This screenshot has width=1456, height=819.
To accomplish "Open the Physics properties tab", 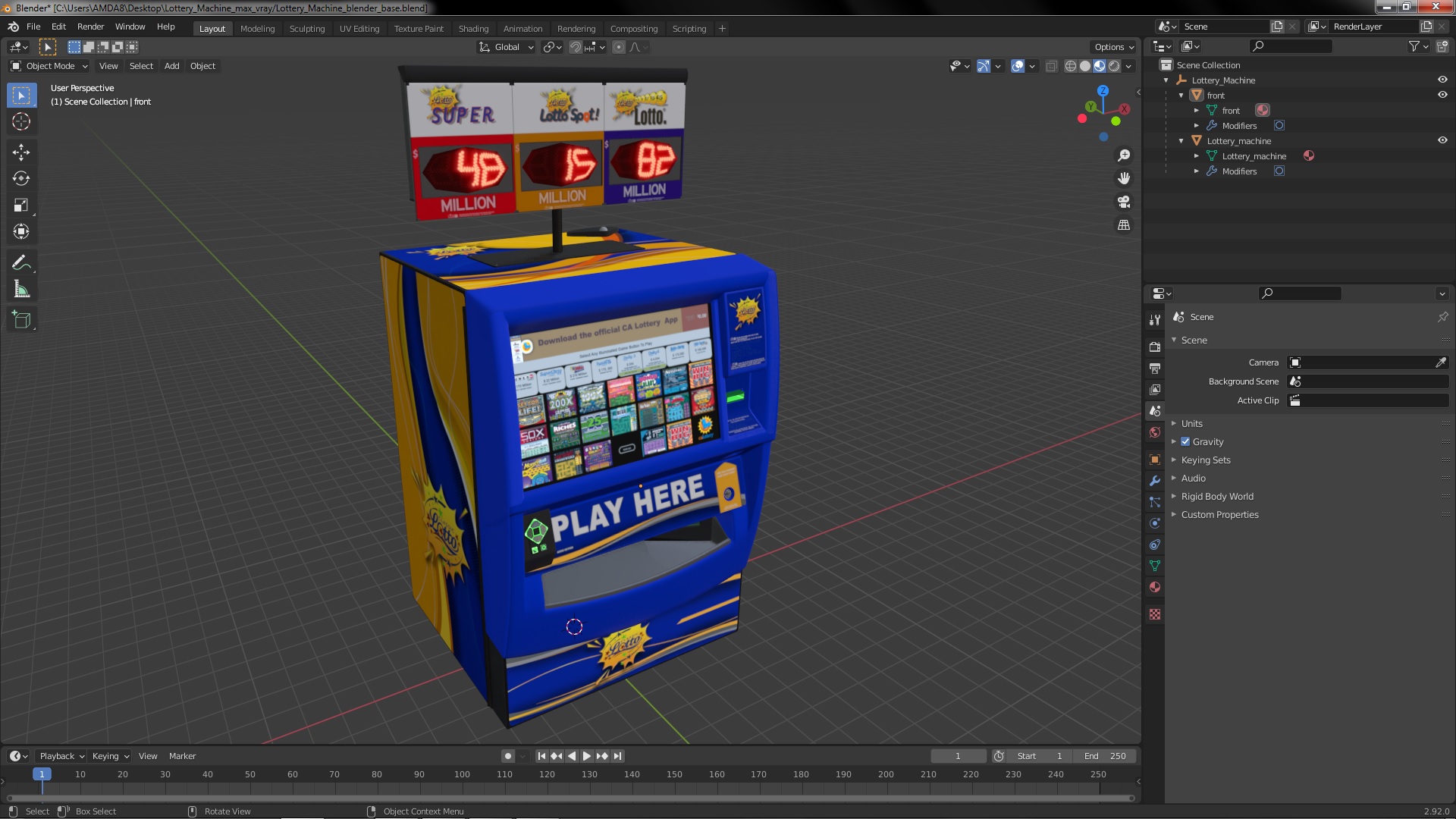I will click(x=1155, y=523).
